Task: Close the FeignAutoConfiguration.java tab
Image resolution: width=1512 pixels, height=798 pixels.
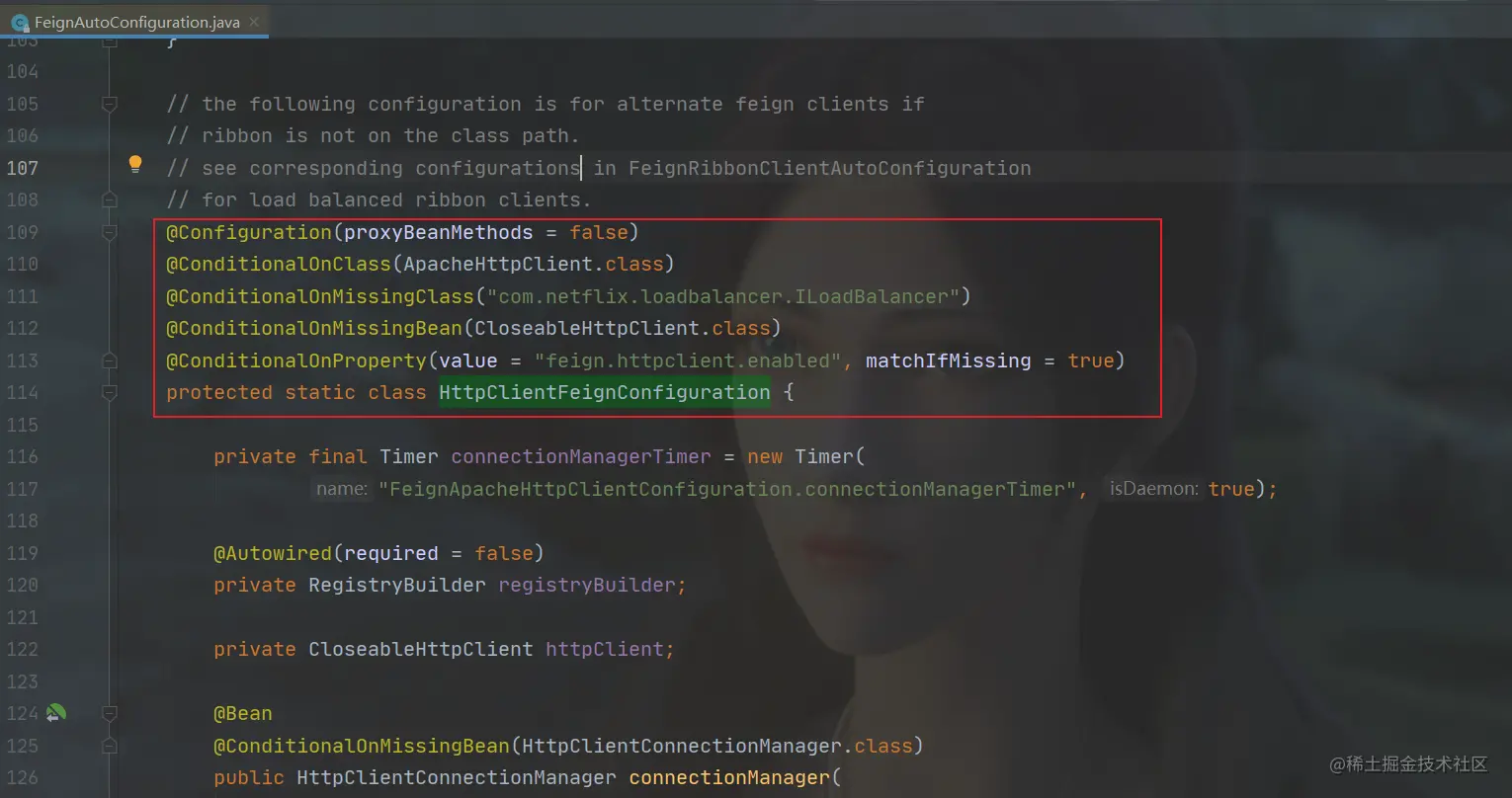Action: [x=254, y=22]
